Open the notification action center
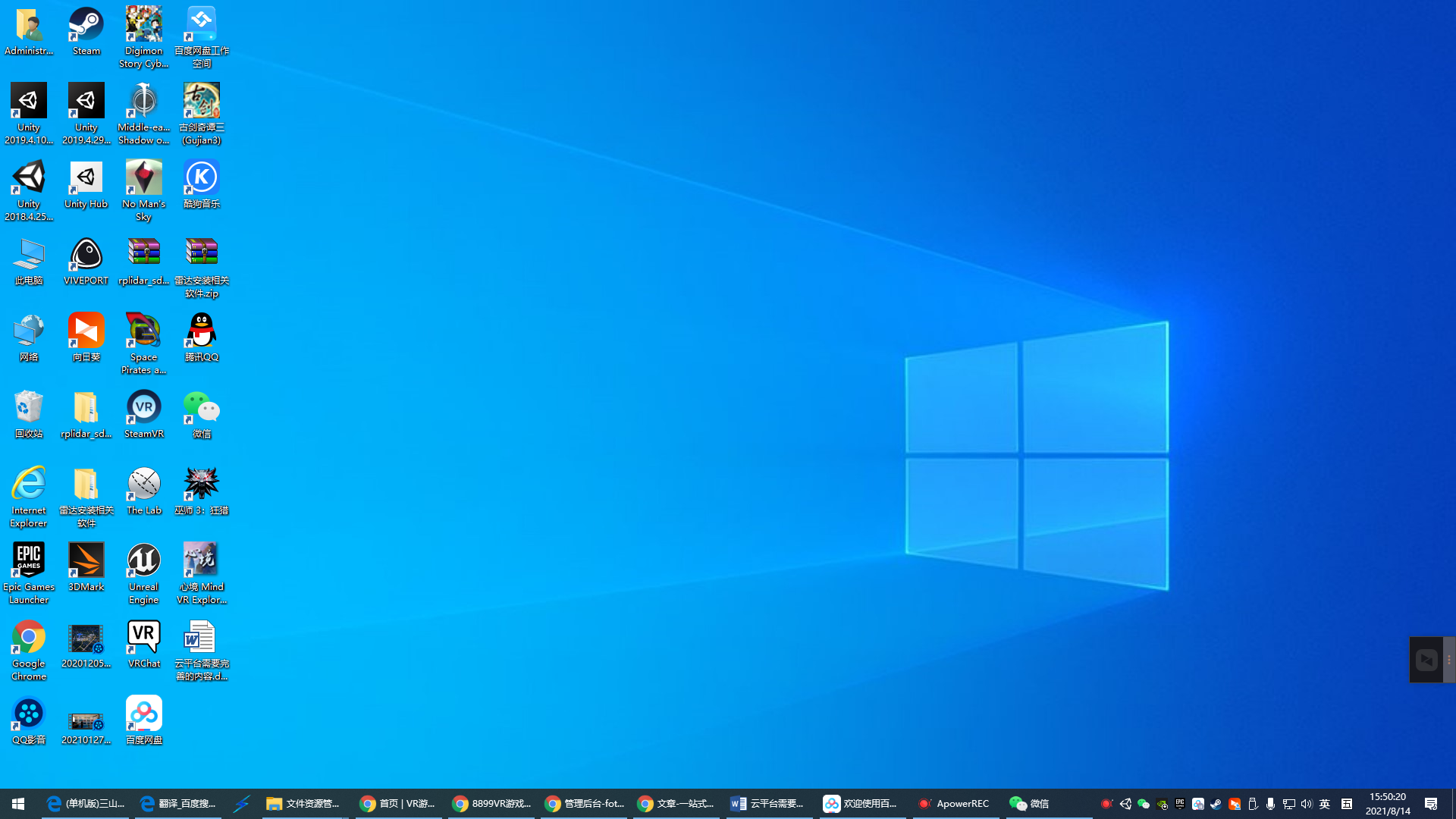 click(x=1431, y=804)
